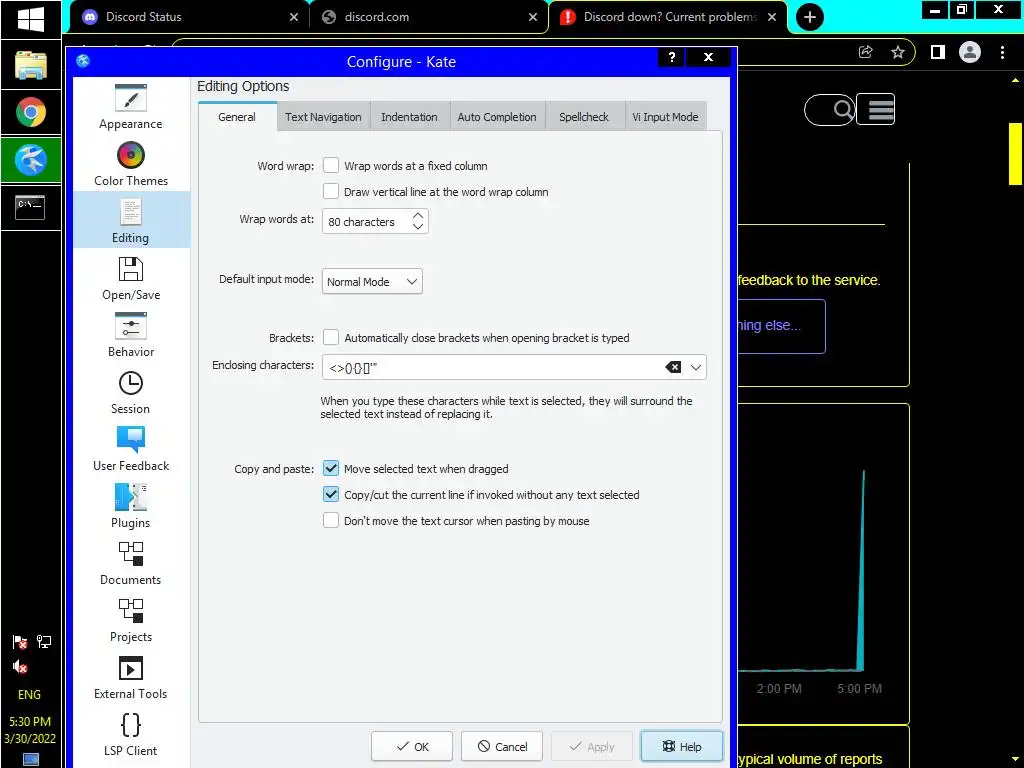Enable Don't move text cursor when pasting
The width and height of the screenshot is (1024, 768).
(331, 520)
